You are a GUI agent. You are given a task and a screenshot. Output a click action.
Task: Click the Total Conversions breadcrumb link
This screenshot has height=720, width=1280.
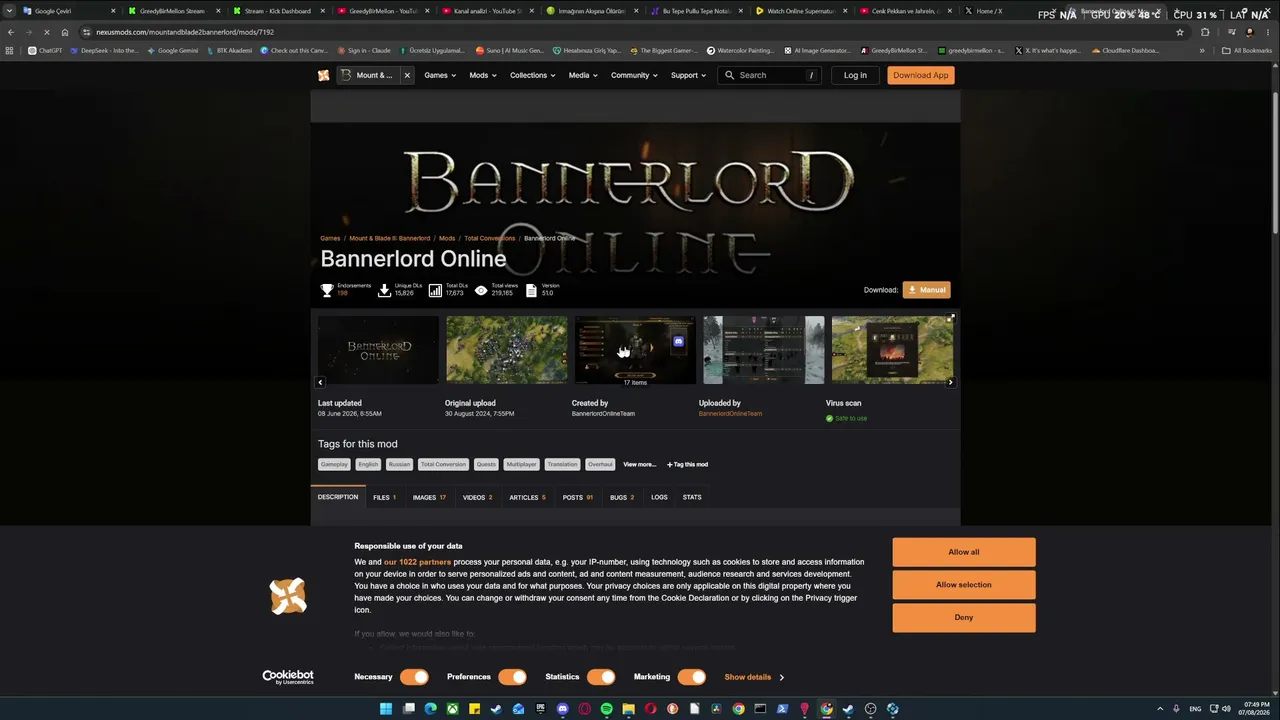pyautogui.click(x=490, y=238)
